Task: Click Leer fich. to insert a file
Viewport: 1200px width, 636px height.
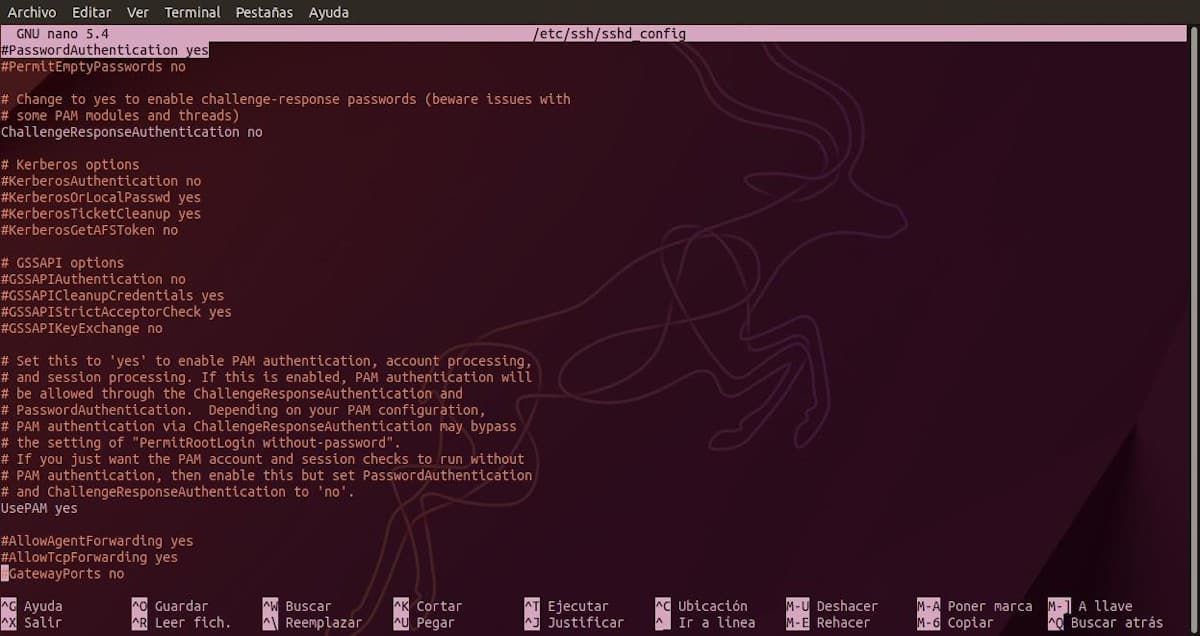Action: click(180, 621)
